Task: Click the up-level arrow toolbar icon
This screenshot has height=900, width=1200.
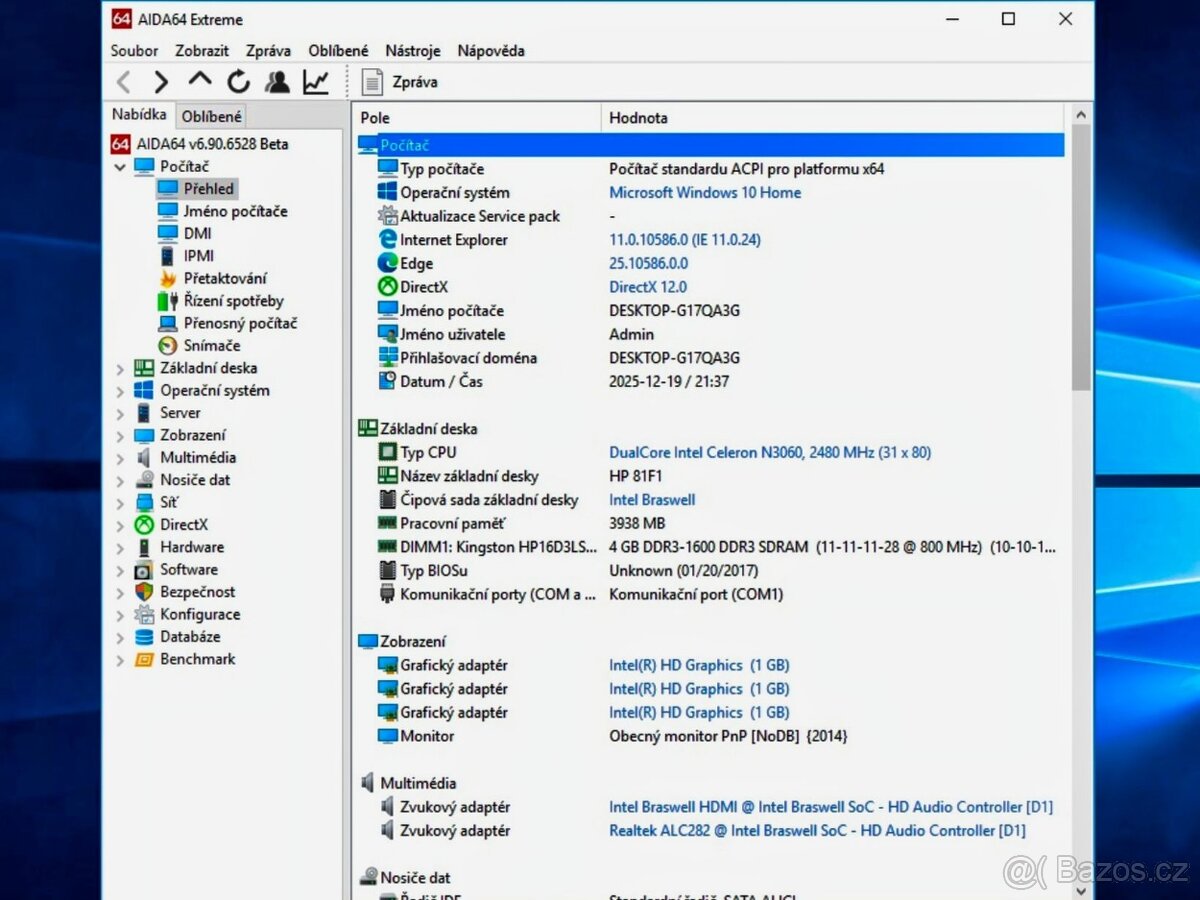Action: [x=200, y=80]
